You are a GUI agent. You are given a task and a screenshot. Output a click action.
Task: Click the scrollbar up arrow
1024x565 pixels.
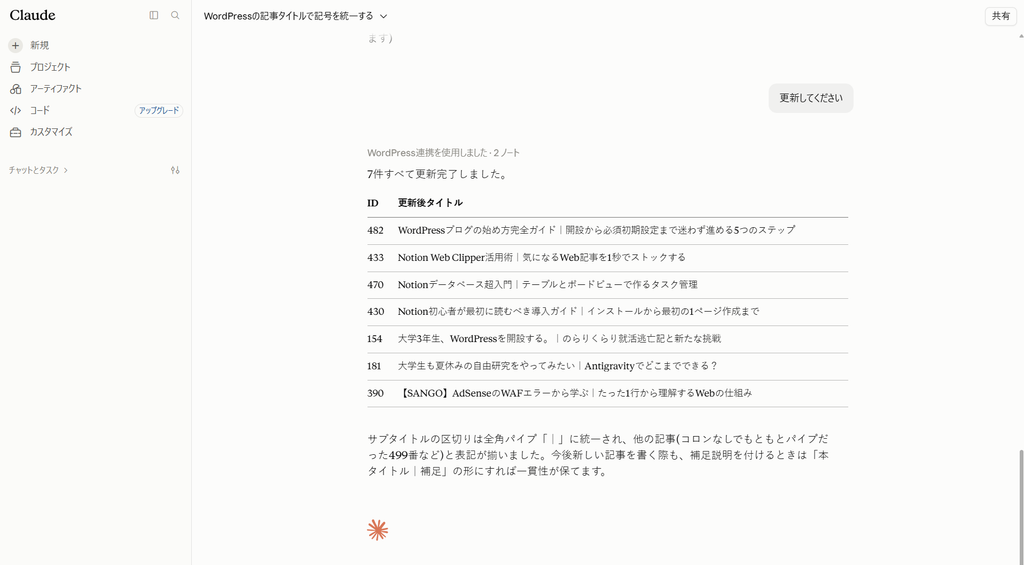(1020, 36)
